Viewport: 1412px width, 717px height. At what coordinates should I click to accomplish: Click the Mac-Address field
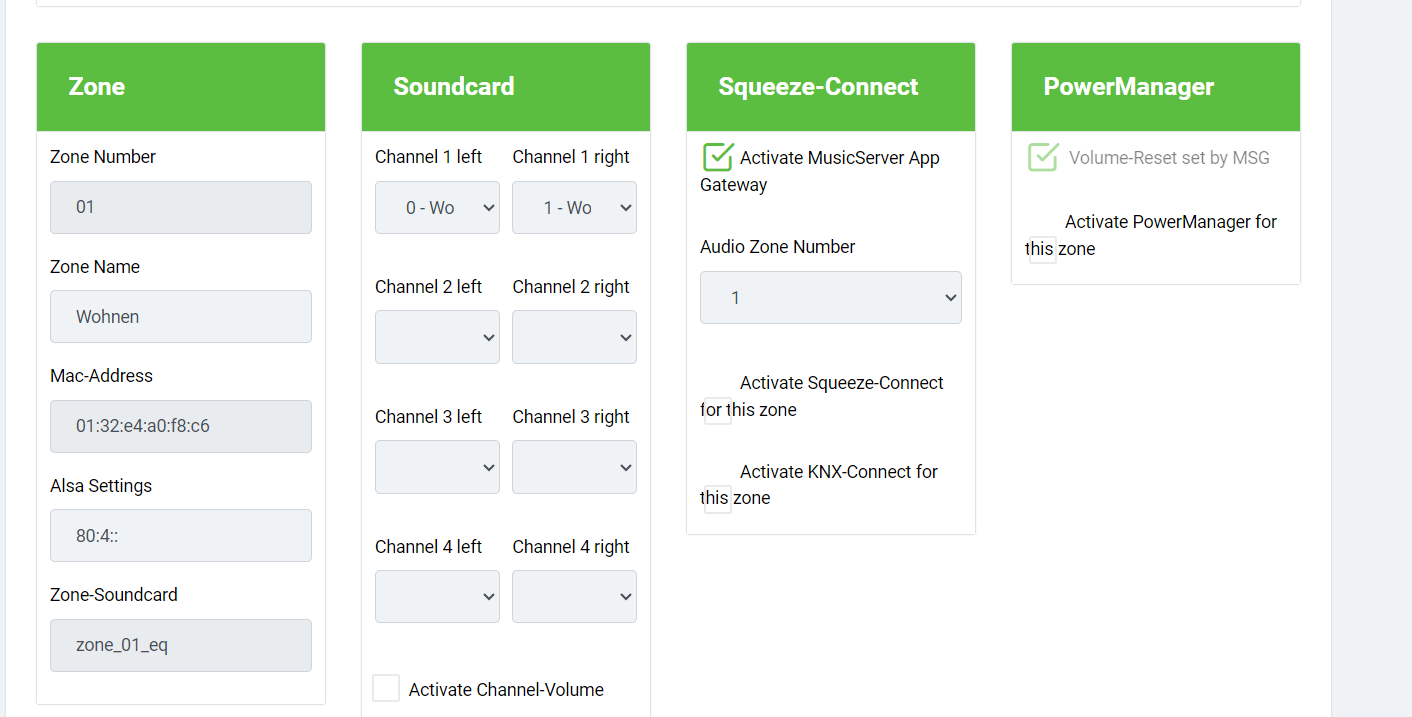coord(181,427)
